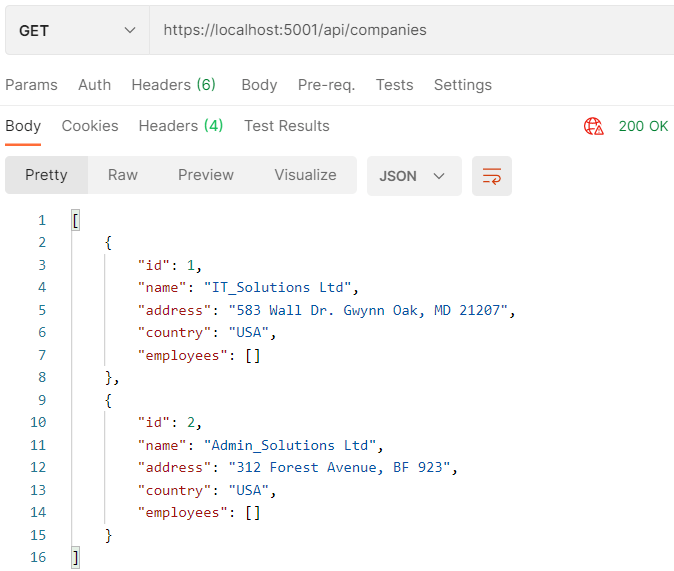674x571 pixels.
Task: Open the Test Results tab
Action: point(287,126)
